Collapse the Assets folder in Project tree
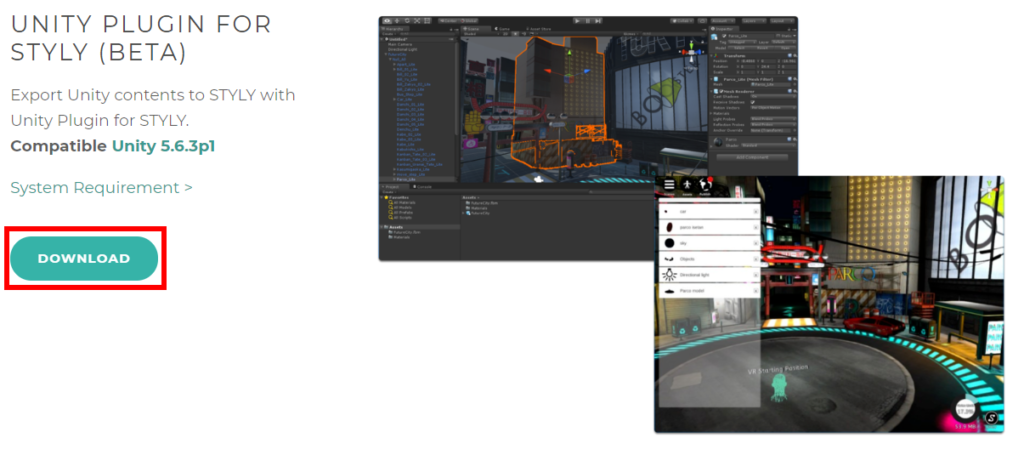Image resolution: width=1024 pixels, height=455 pixels. [381, 227]
